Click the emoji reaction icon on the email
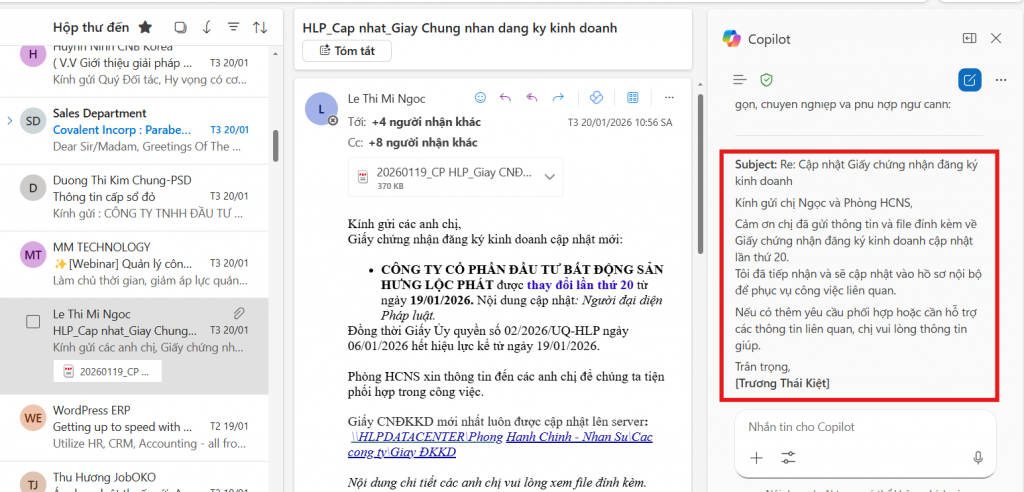 click(480, 98)
